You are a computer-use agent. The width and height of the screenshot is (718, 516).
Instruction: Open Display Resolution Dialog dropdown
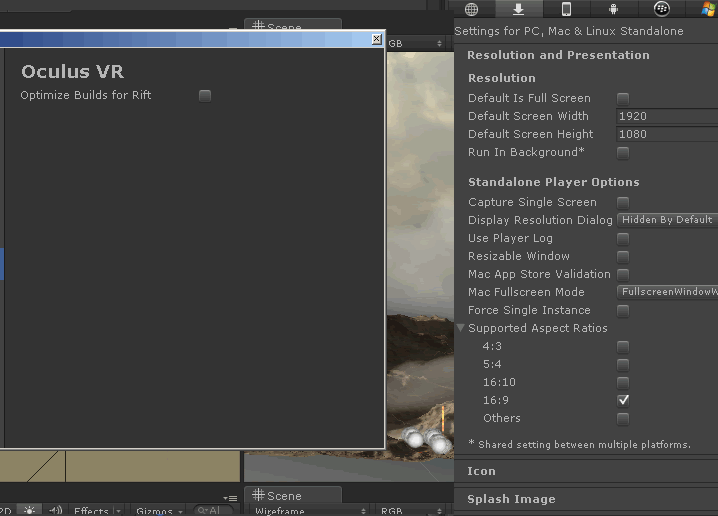(x=667, y=220)
